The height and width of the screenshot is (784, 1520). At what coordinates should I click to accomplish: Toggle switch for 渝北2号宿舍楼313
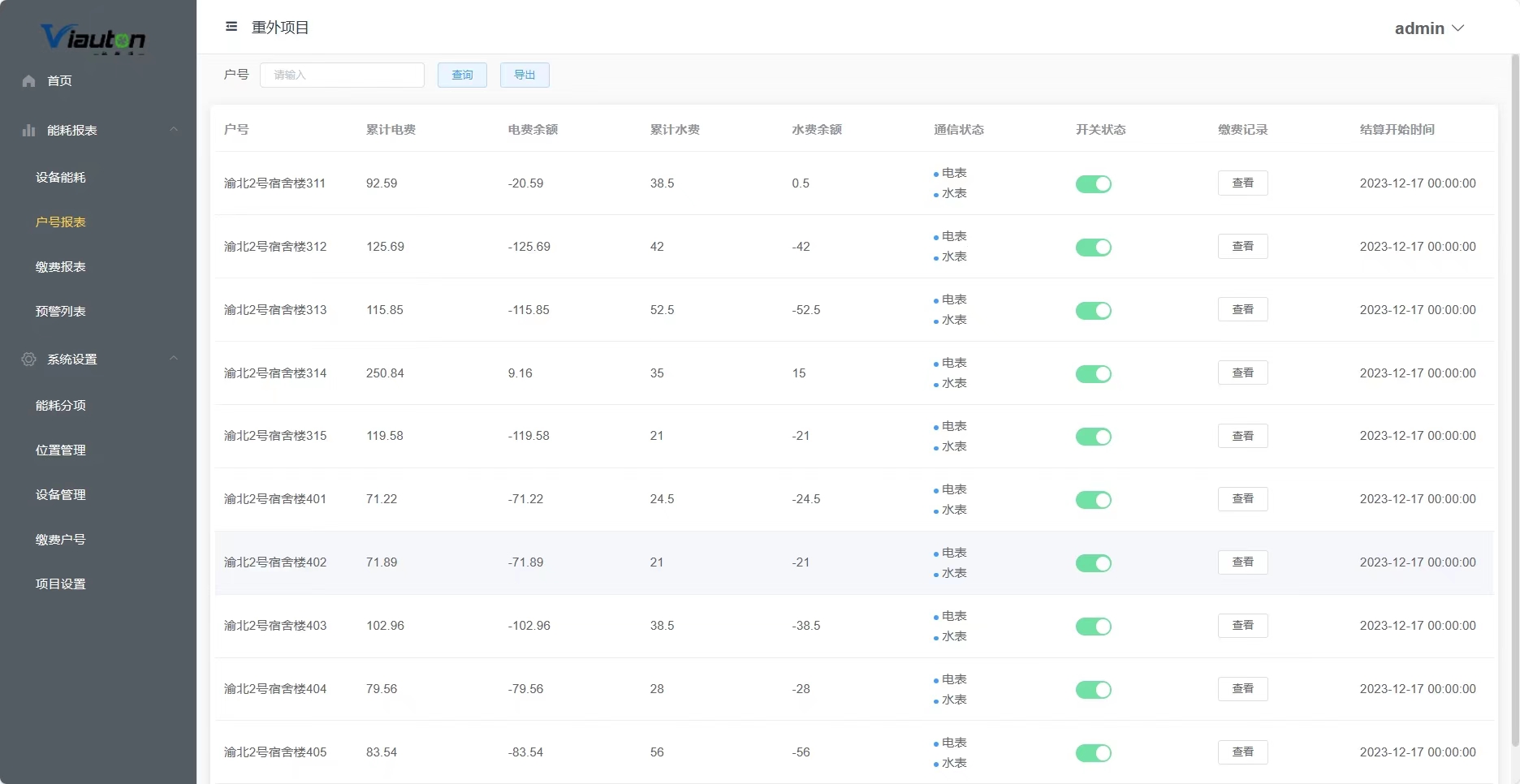[1094, 311]
